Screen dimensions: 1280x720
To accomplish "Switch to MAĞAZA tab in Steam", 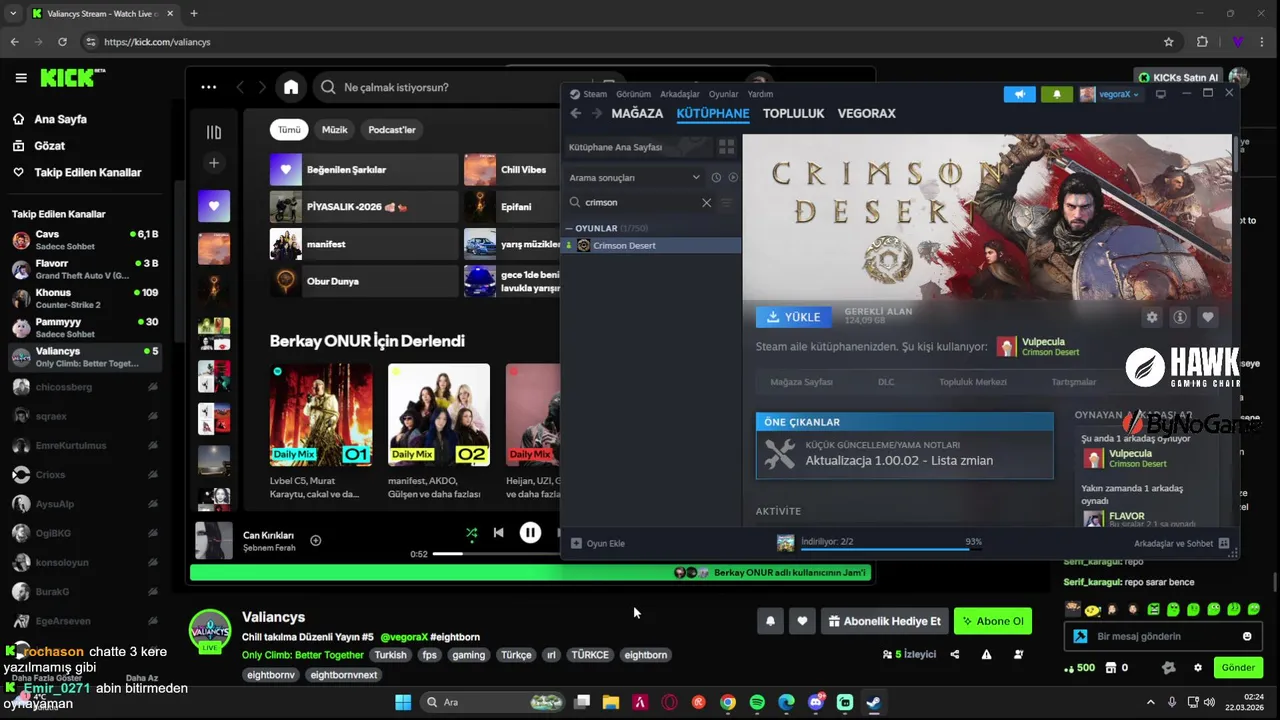I will pyautogui.click(x=637, y=114).
